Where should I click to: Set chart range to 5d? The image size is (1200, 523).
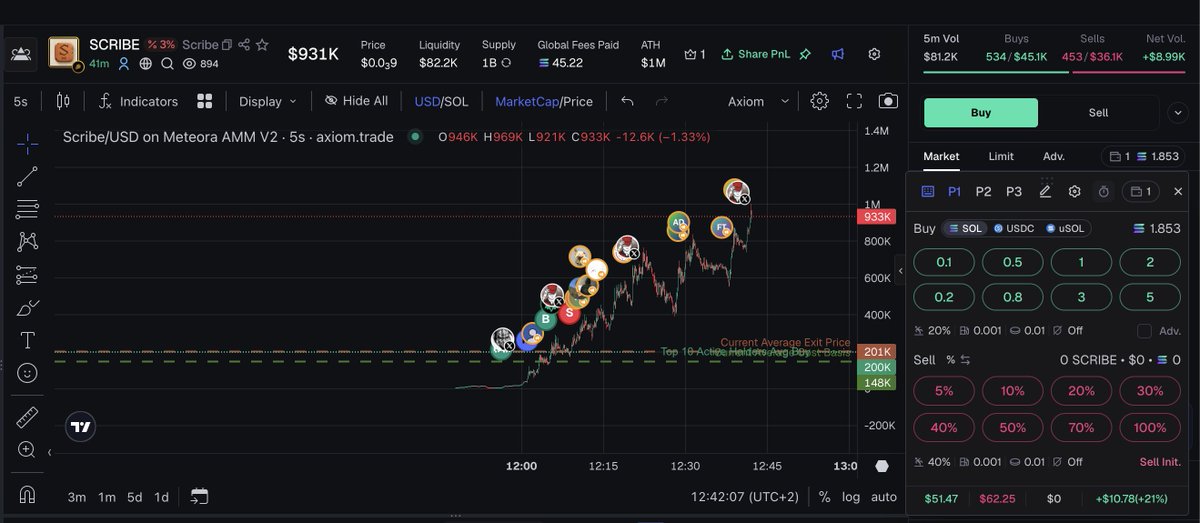pyautogui.click(x=133, y=497)
